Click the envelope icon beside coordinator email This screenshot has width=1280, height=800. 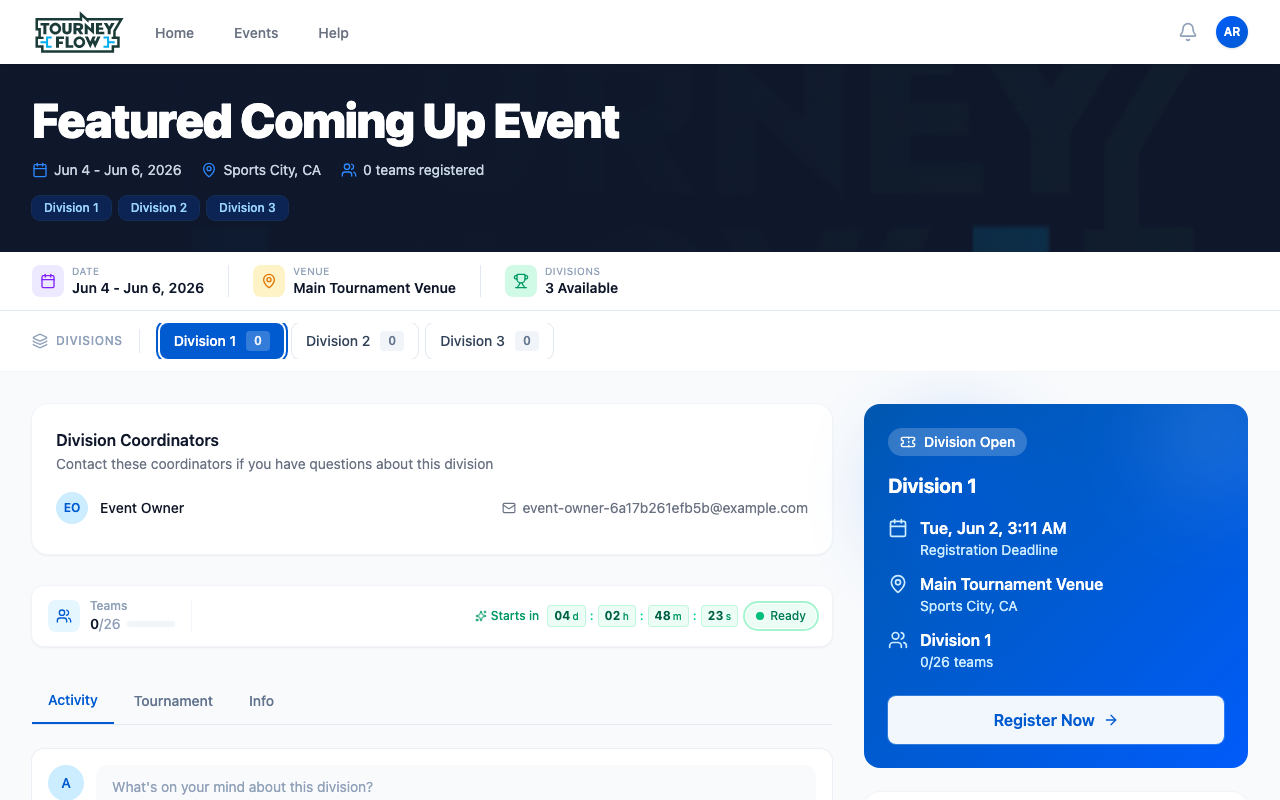click(509, 508)
